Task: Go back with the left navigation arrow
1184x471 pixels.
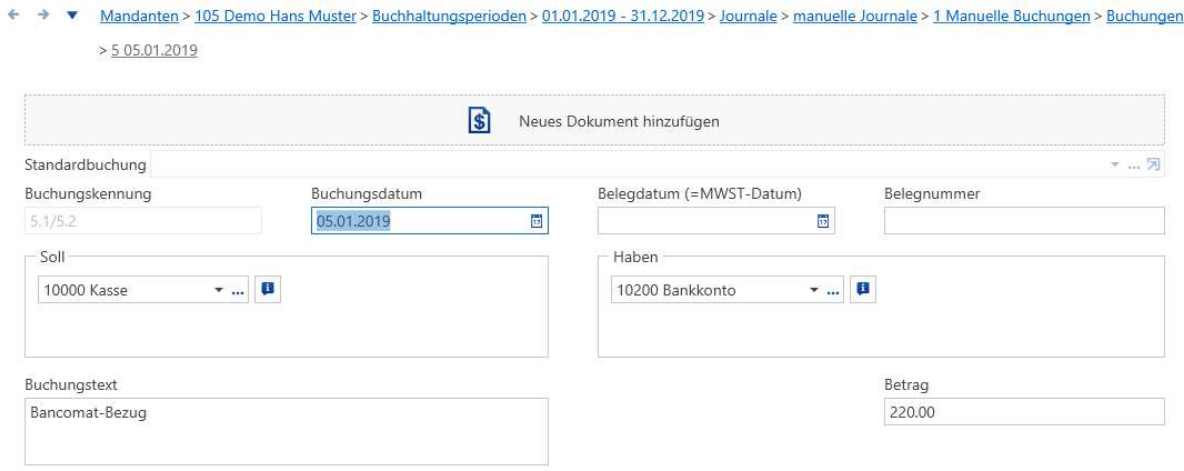Action: pos(13,14)
